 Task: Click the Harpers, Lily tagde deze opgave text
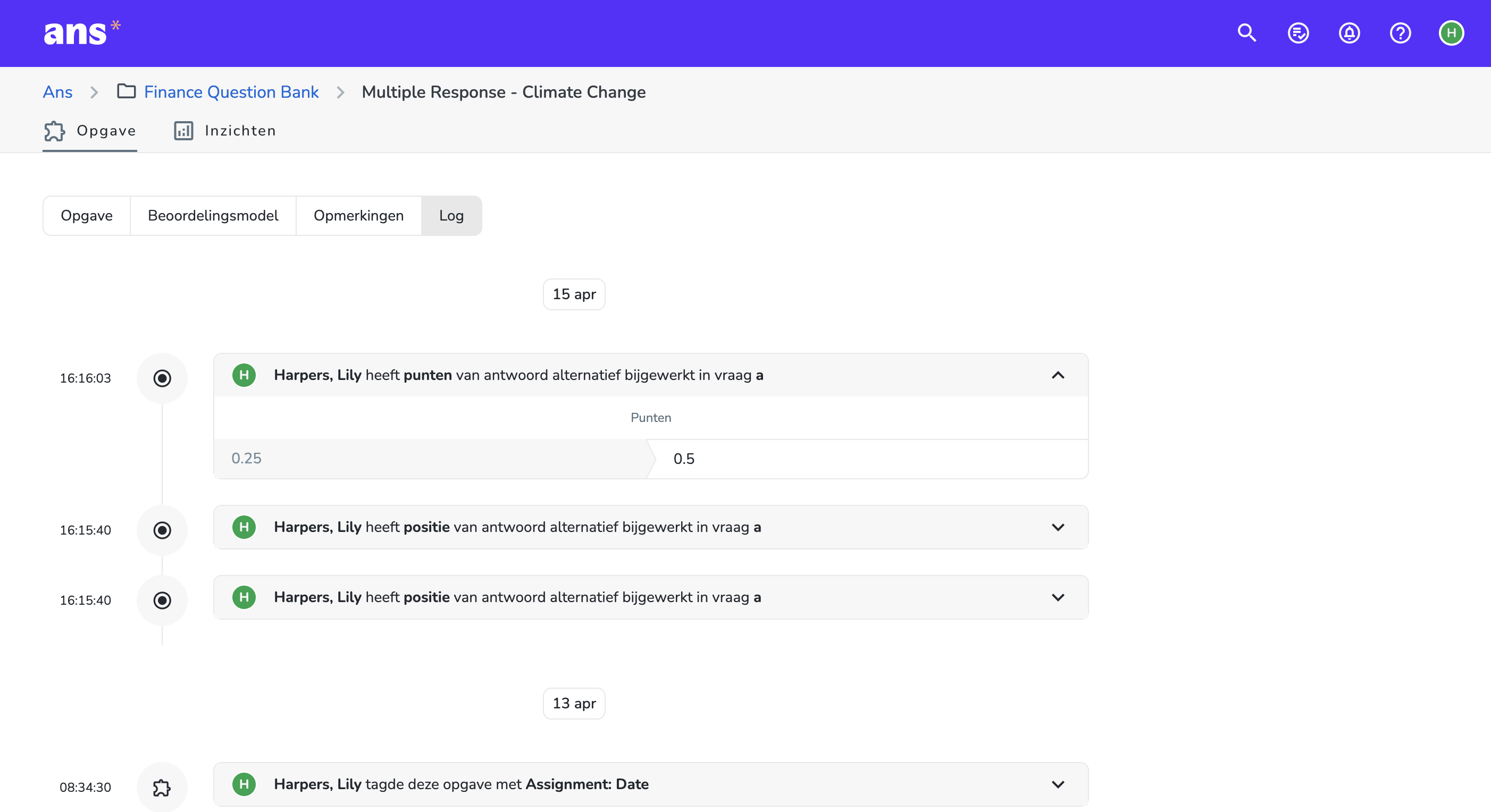(x=460, y=784)
